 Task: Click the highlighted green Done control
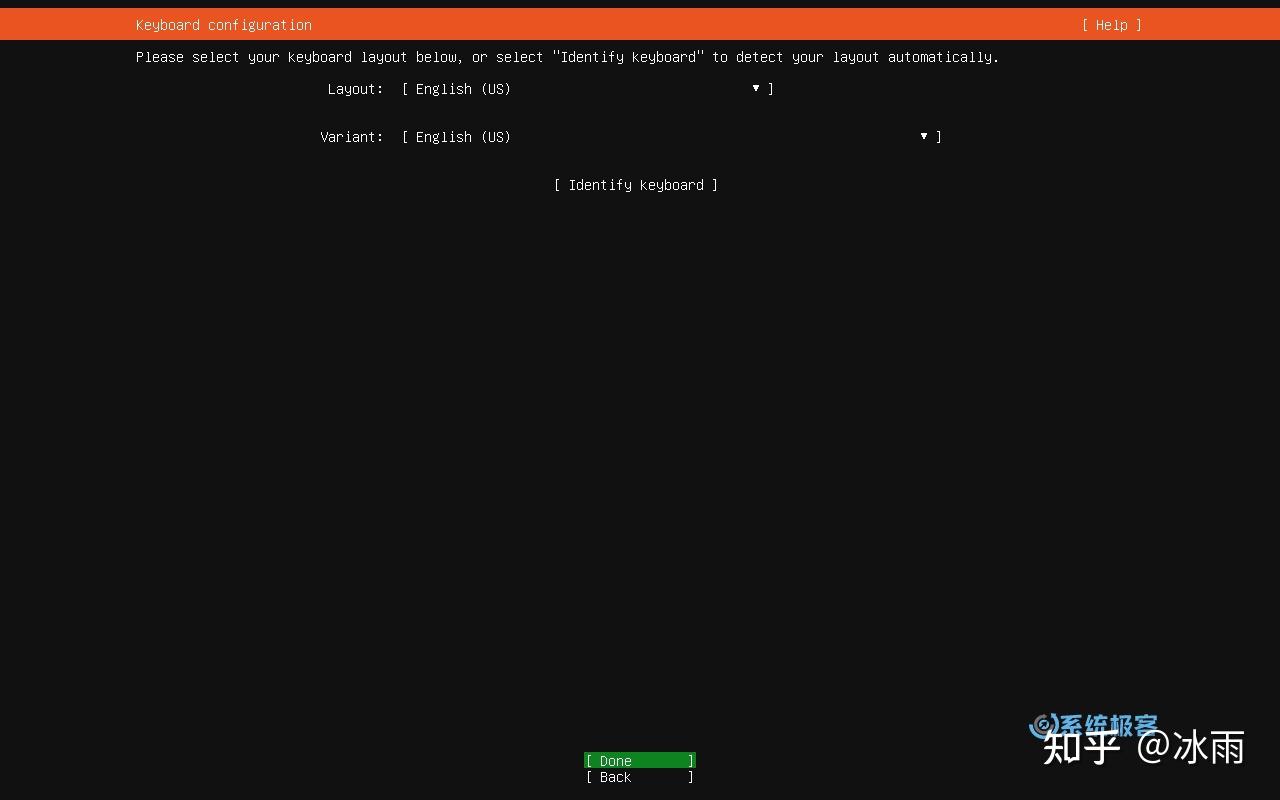[639, 760]
